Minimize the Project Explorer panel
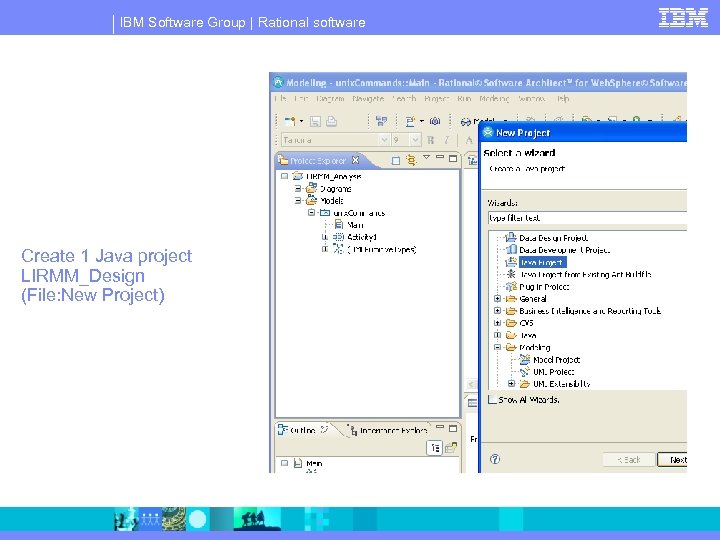720x540 pixels. coord(440,158)
